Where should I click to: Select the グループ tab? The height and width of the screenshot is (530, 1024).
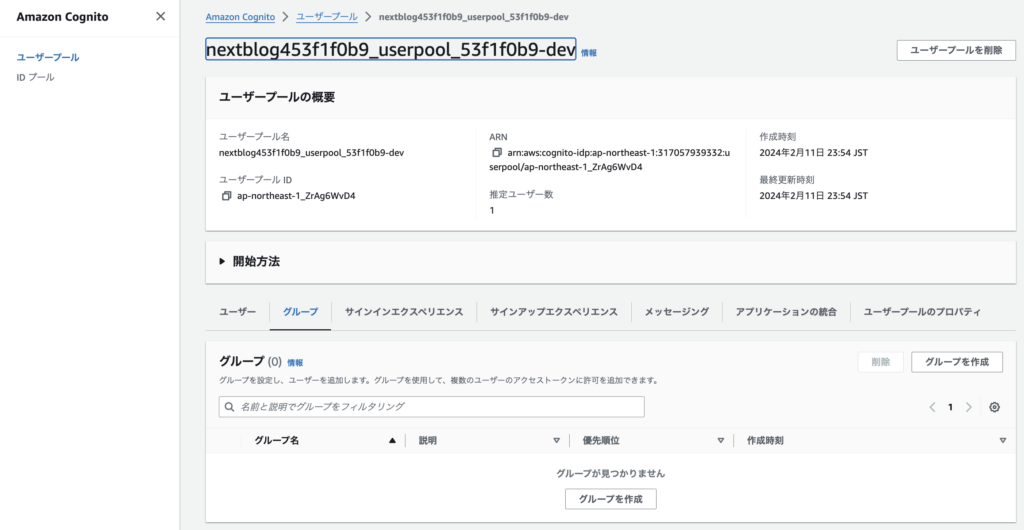click(300, 312)
